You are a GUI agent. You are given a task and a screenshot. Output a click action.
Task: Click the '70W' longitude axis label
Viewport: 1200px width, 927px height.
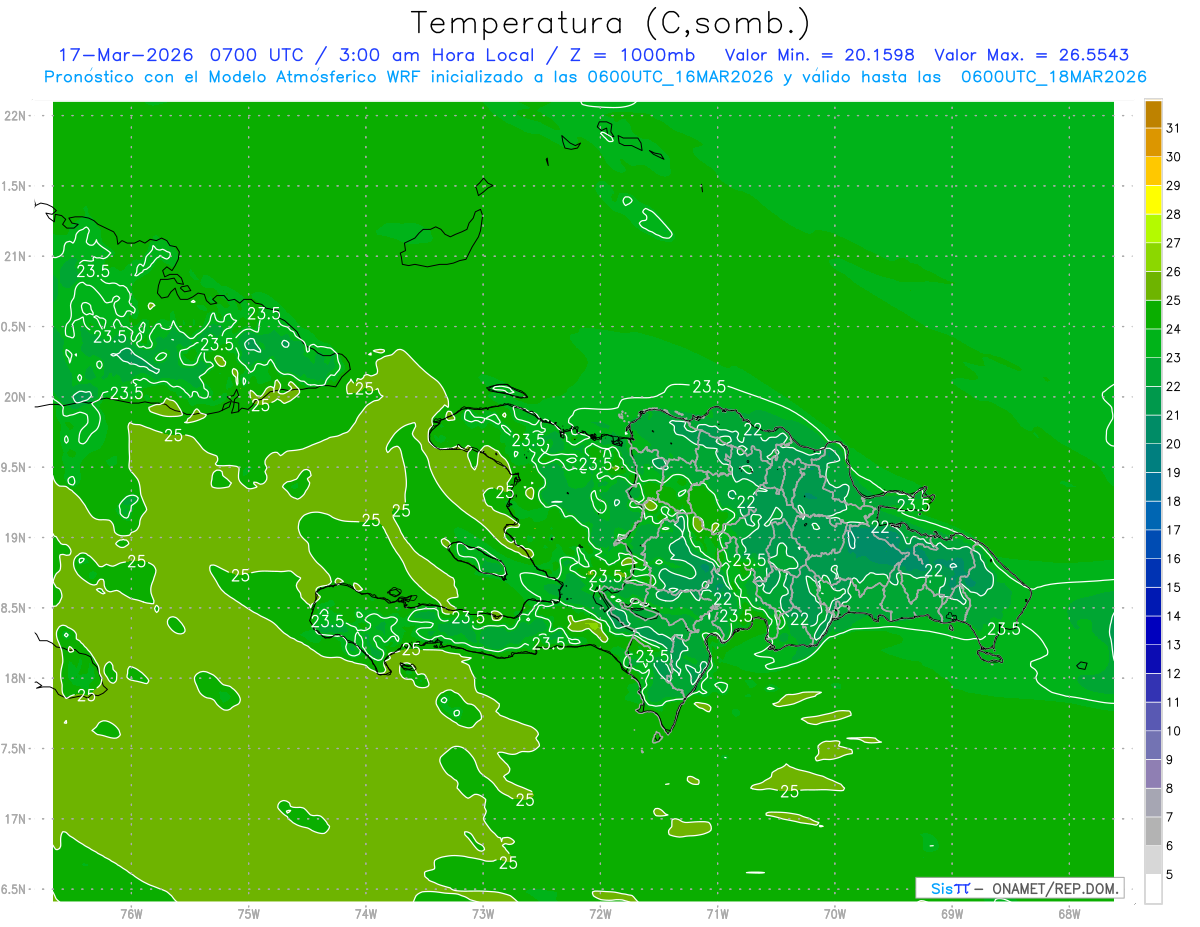point(835,913)
